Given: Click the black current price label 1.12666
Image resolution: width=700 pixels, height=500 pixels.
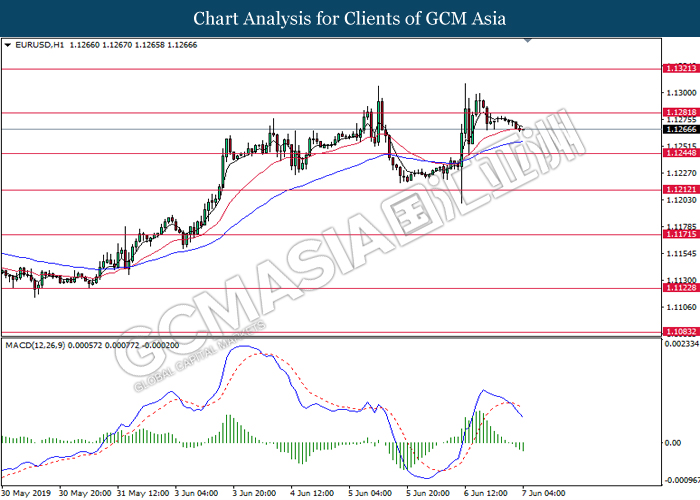Looking at the screenshot, I should [681, 129].
